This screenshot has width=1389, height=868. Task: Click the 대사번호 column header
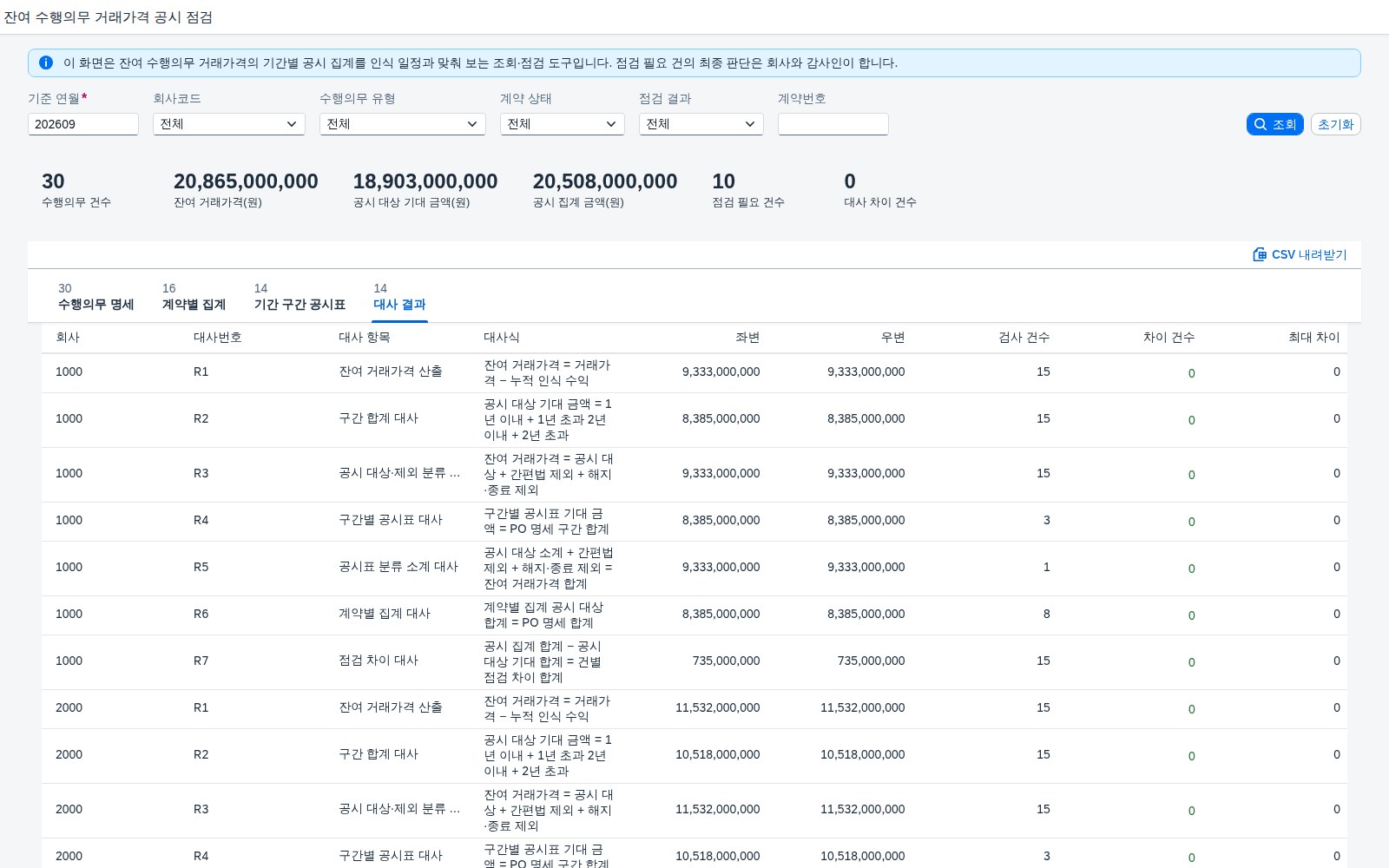217,338
